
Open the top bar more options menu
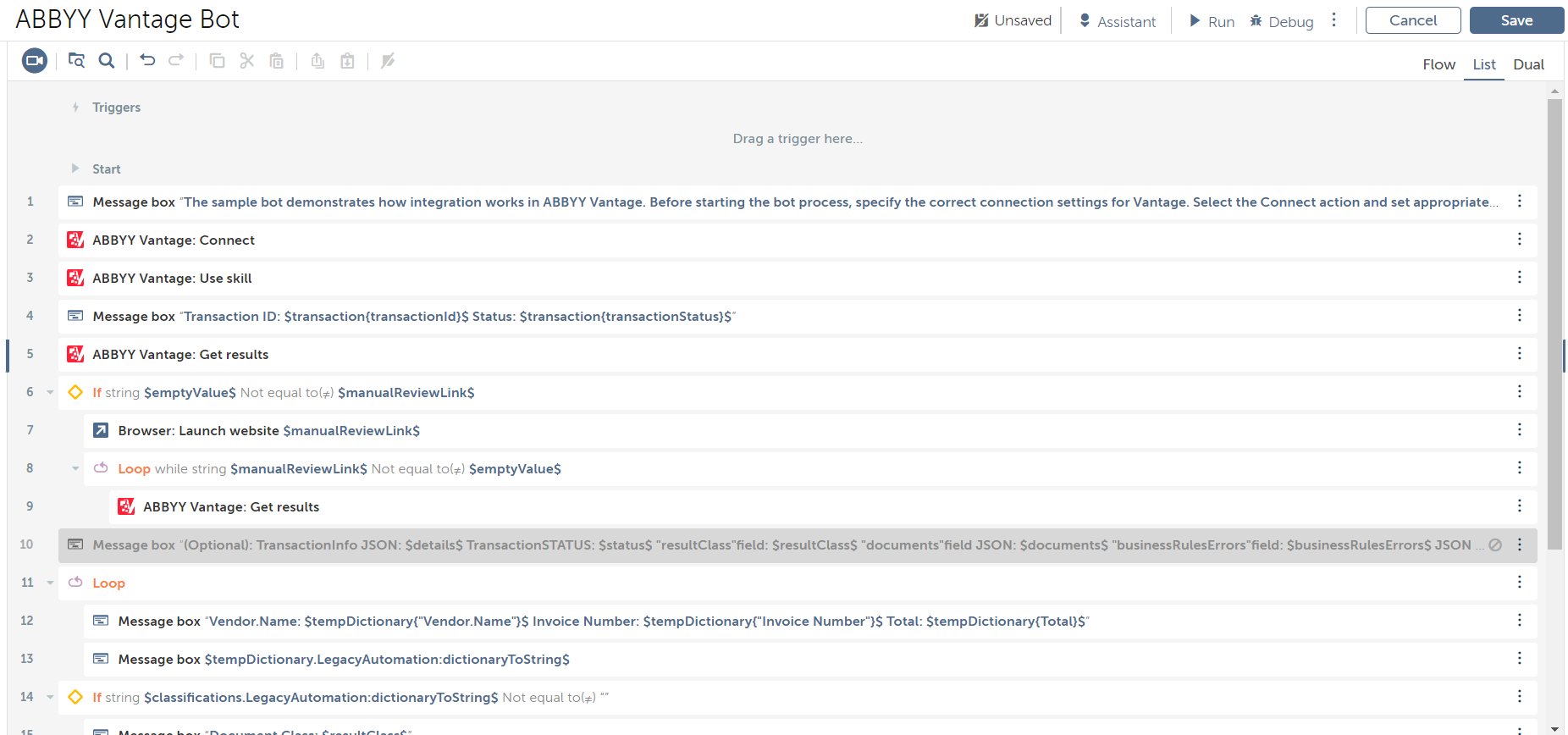1334,20
